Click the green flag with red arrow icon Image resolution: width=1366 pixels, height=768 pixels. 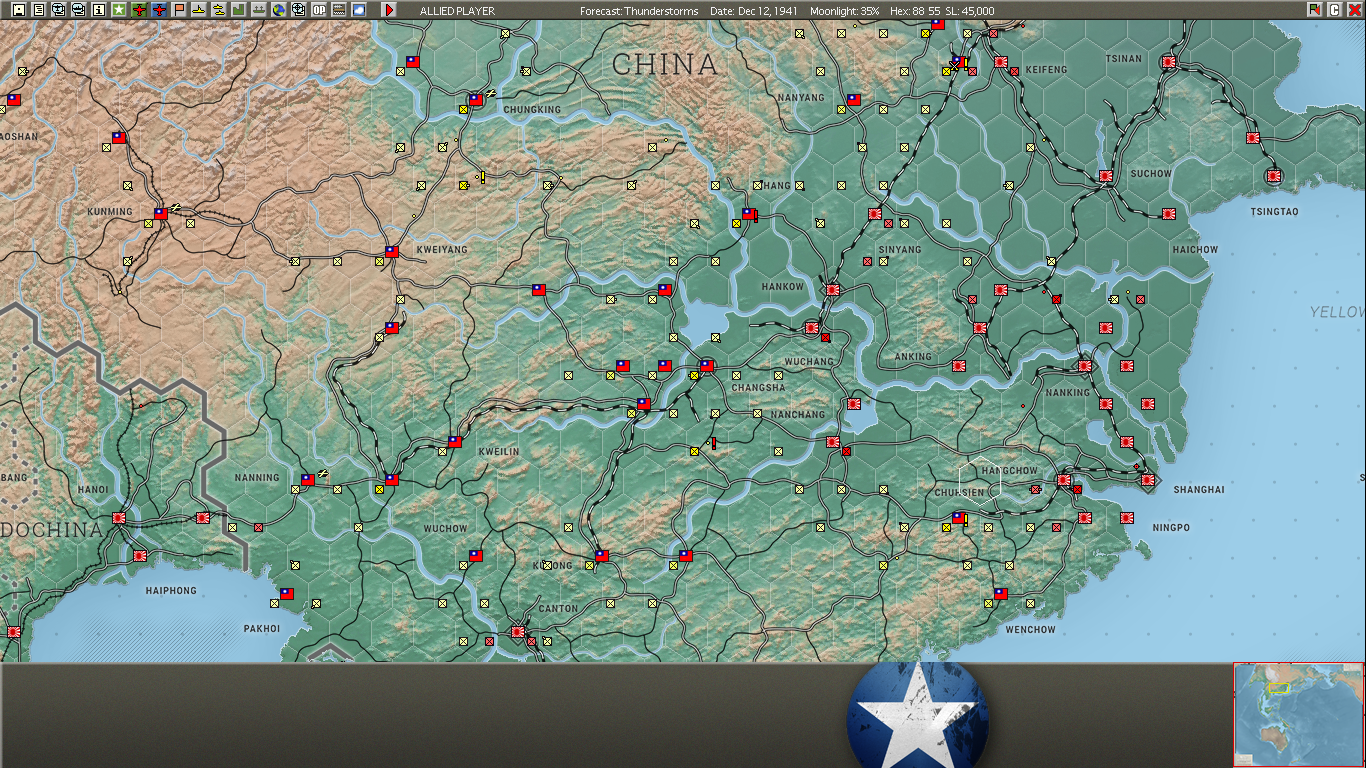point(1315,10)
